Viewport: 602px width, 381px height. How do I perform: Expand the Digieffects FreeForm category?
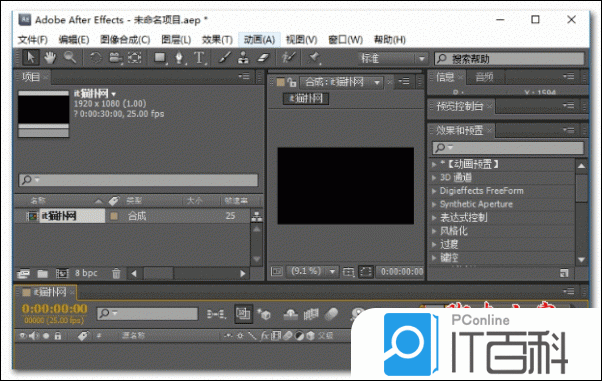tap(434, 191)
